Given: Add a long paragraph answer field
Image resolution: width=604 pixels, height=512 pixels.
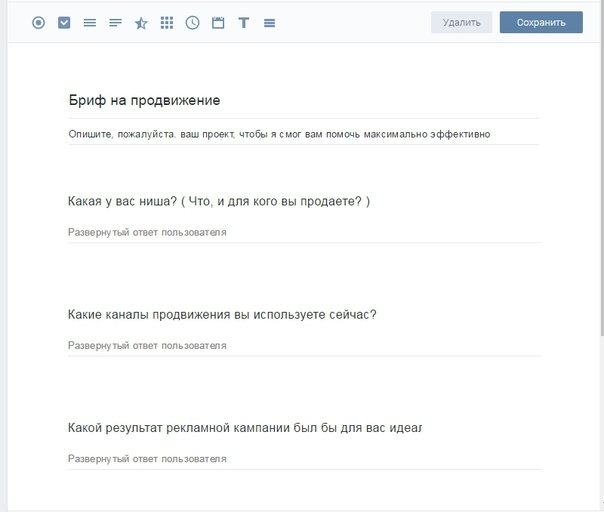Looking at the screenshot, I should click(115, 23).
